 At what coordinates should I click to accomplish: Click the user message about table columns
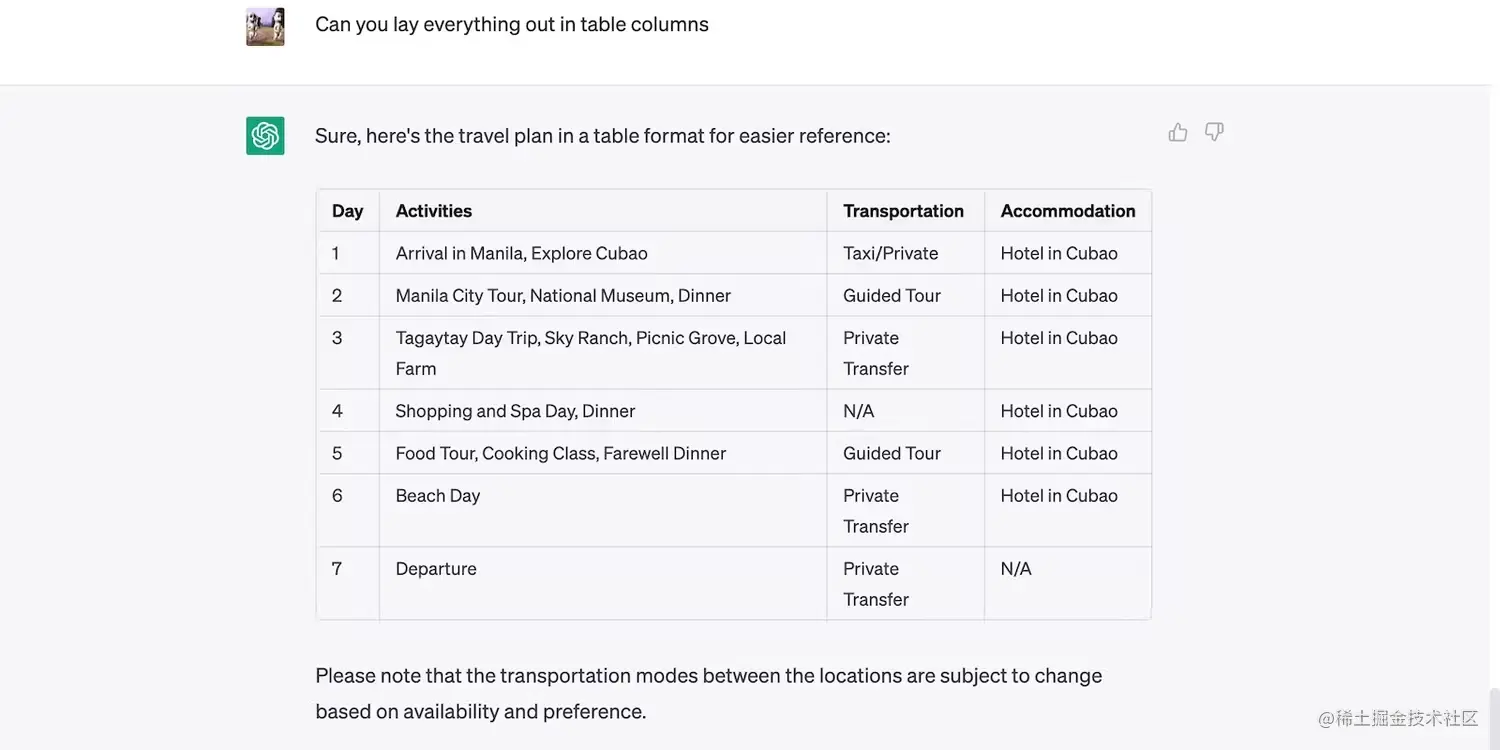[x=511, y=25]
